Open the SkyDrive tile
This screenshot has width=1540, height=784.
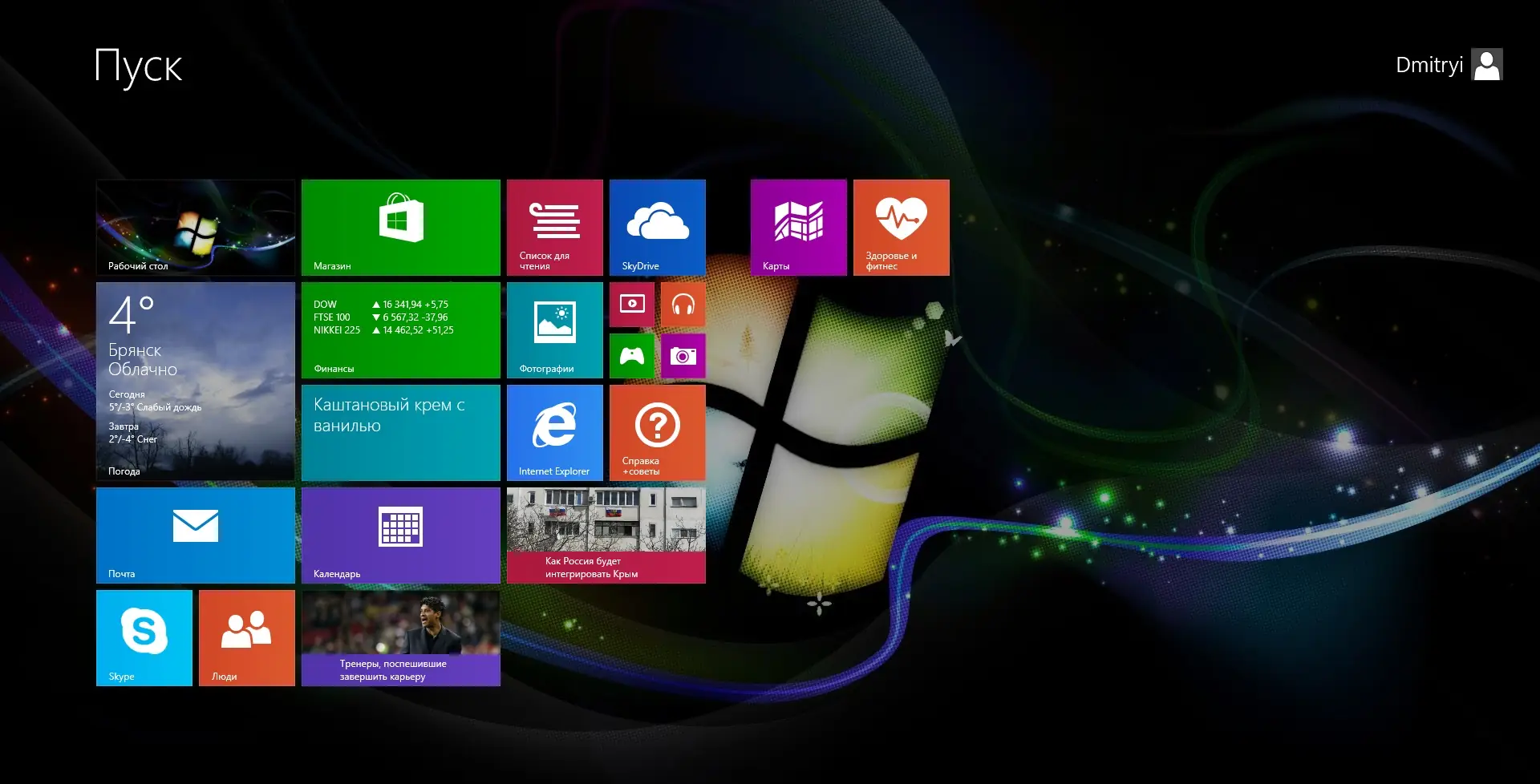[658, 228]
